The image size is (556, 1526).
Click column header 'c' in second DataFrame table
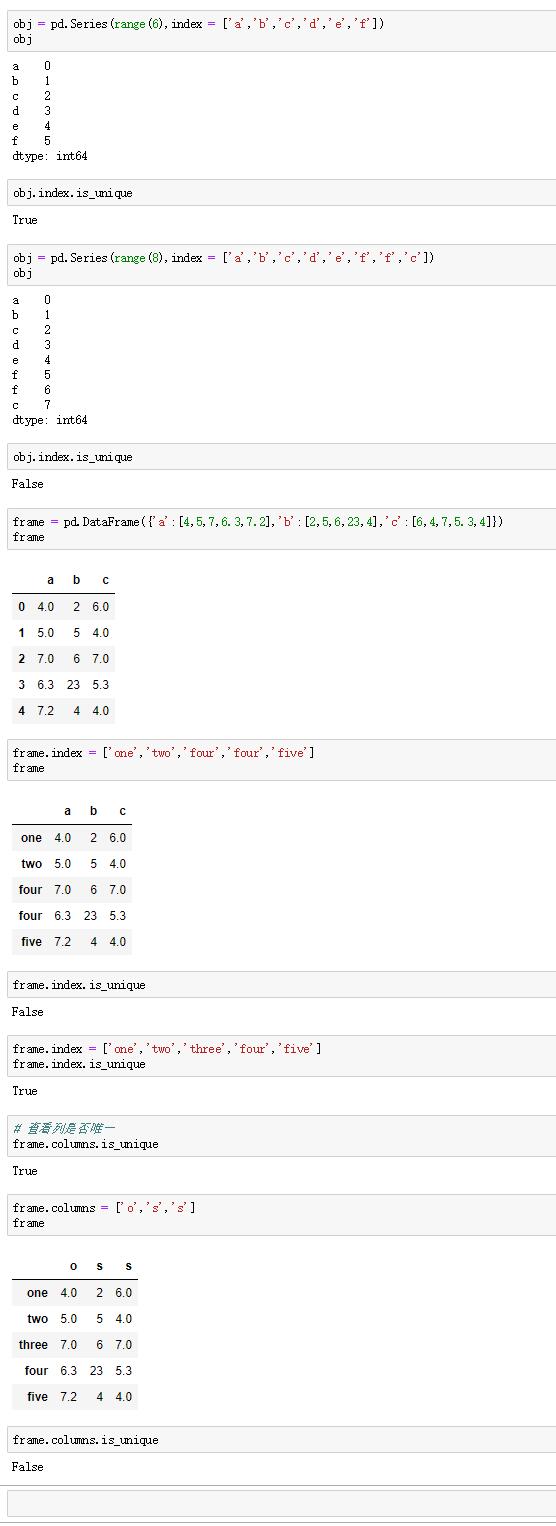click(x=122, y=811)
